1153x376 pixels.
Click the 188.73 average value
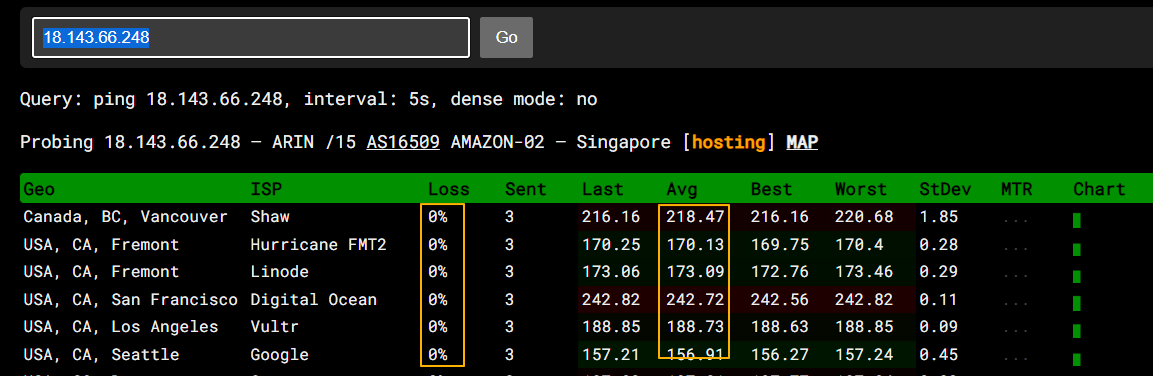[695, 327]
